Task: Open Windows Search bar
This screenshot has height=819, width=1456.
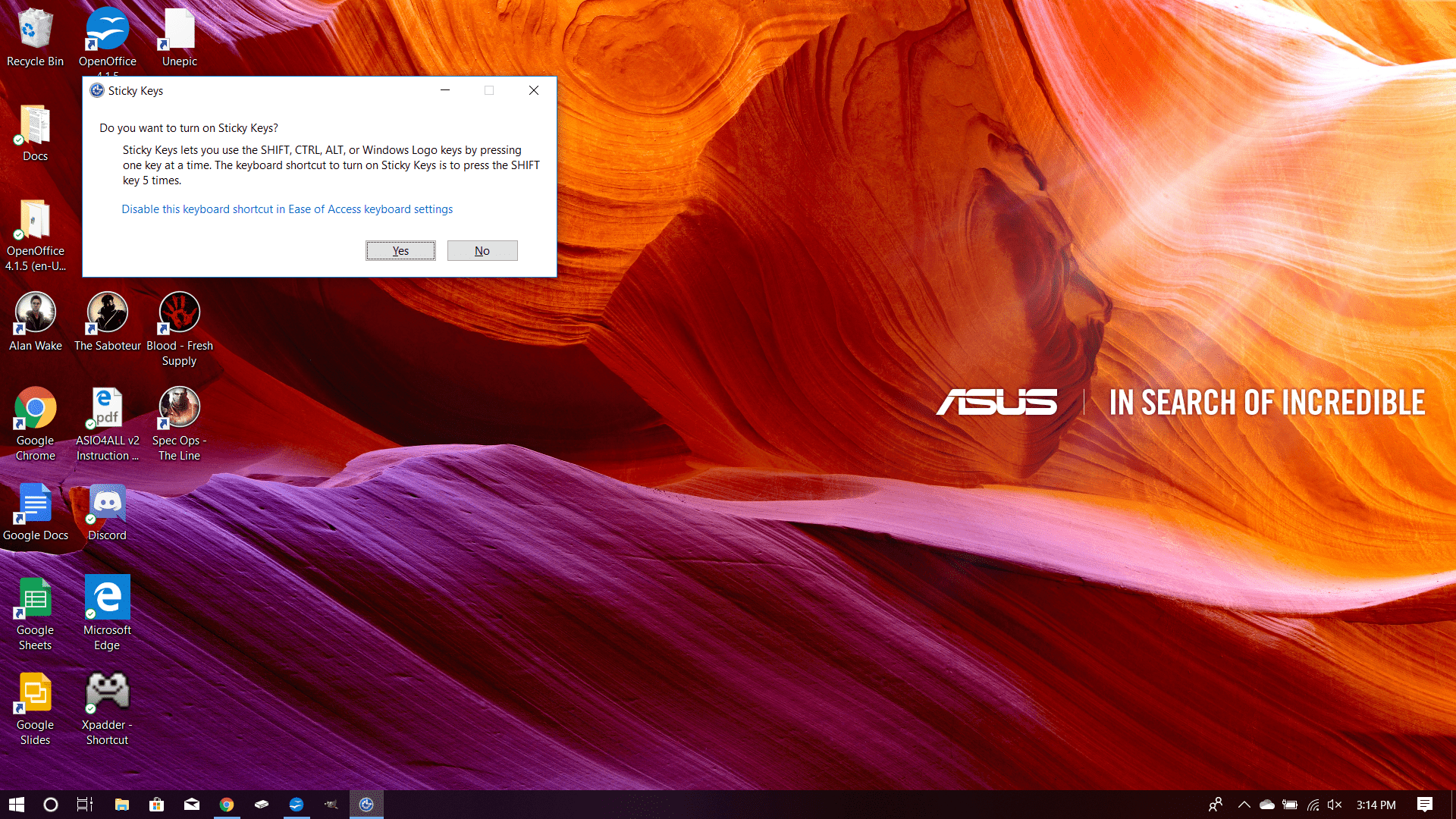Action: pyautogui.click(x=49, y=804)
